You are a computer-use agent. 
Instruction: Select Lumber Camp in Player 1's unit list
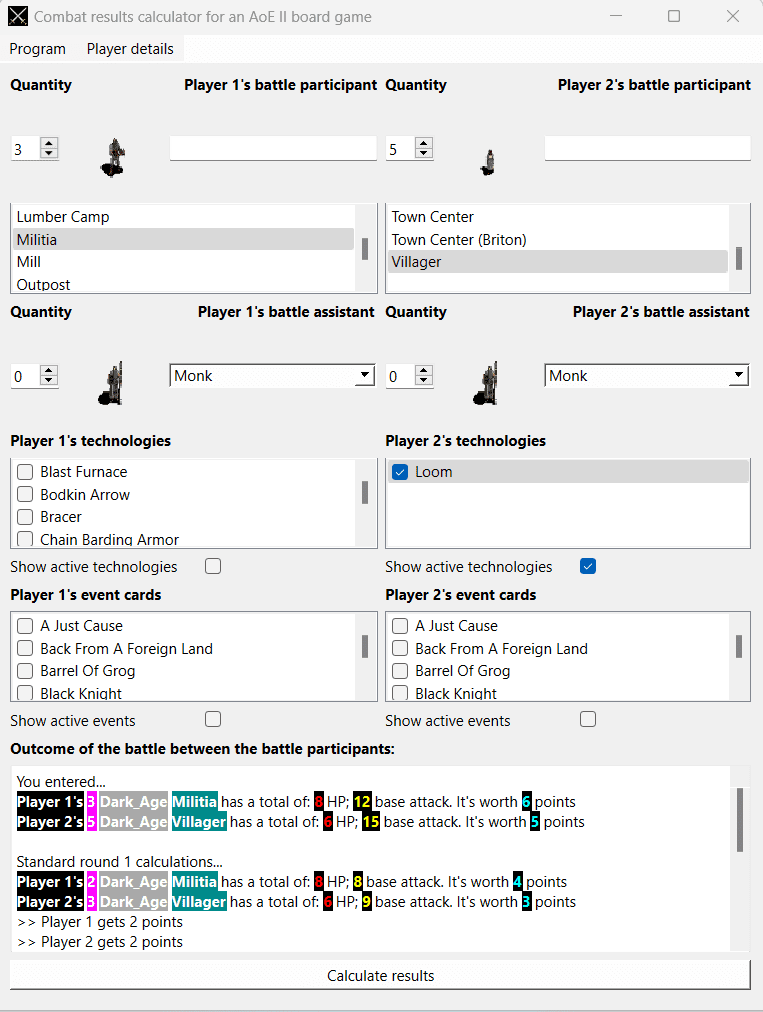click(x=62, y=216)
